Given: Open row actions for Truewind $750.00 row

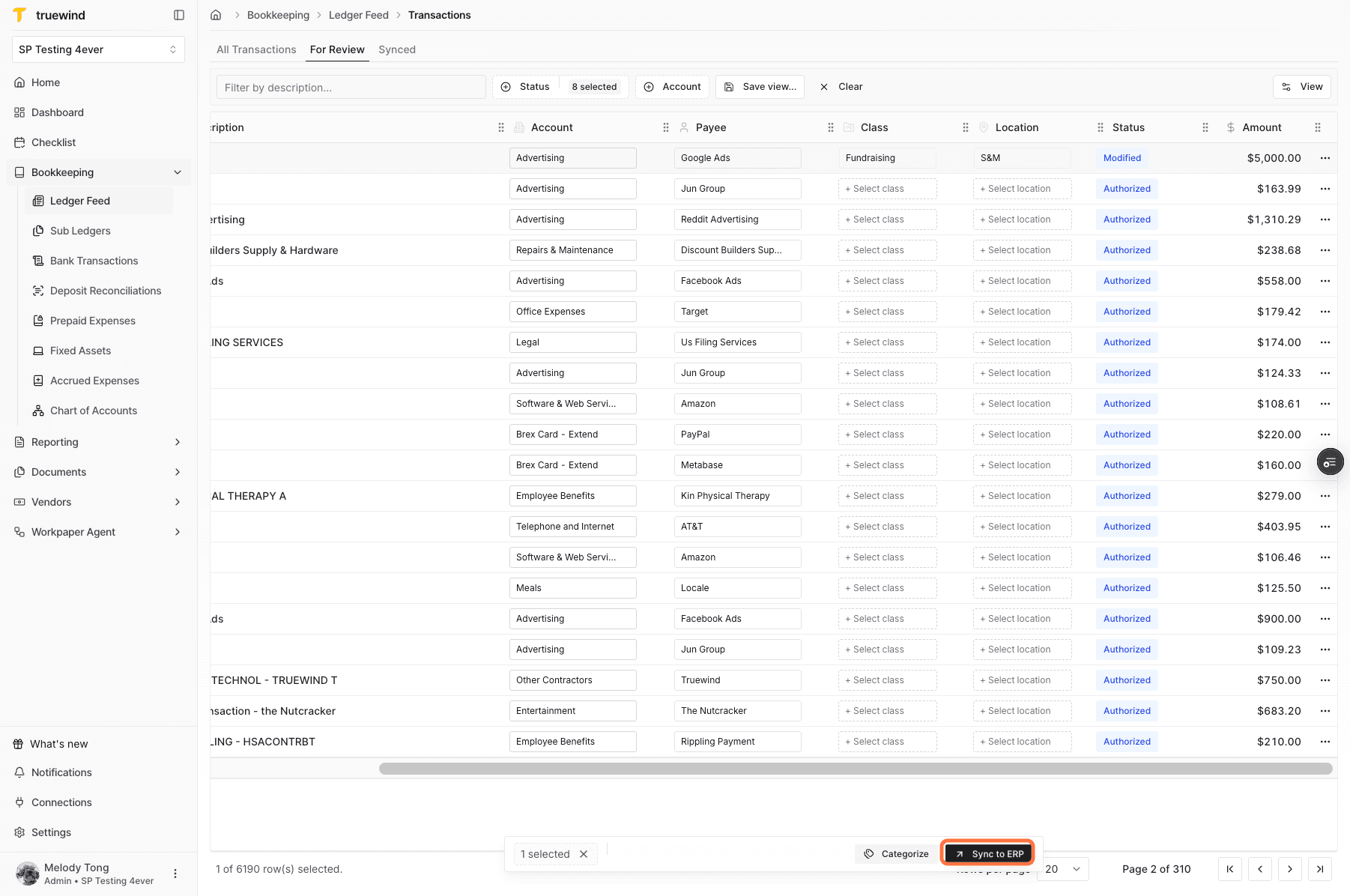Looking at the screenshot, I should (1325, 680).
